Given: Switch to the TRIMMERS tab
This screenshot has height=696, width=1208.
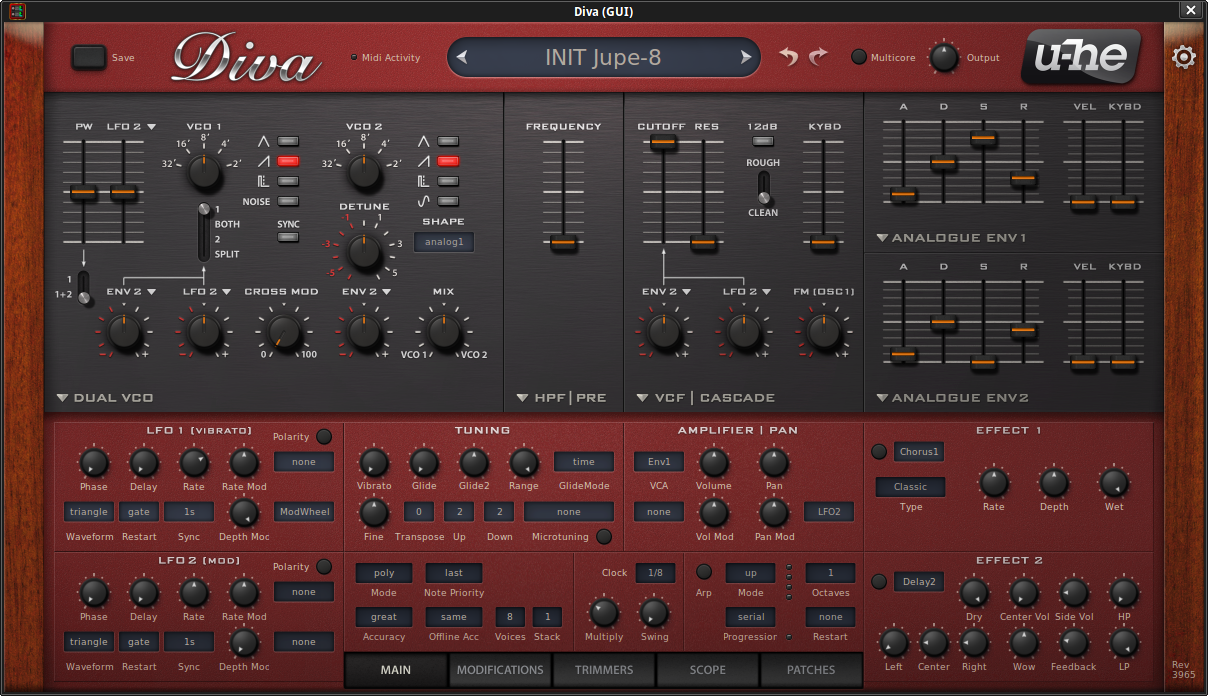Looking at the screenshot, I should tap(604, 670).
